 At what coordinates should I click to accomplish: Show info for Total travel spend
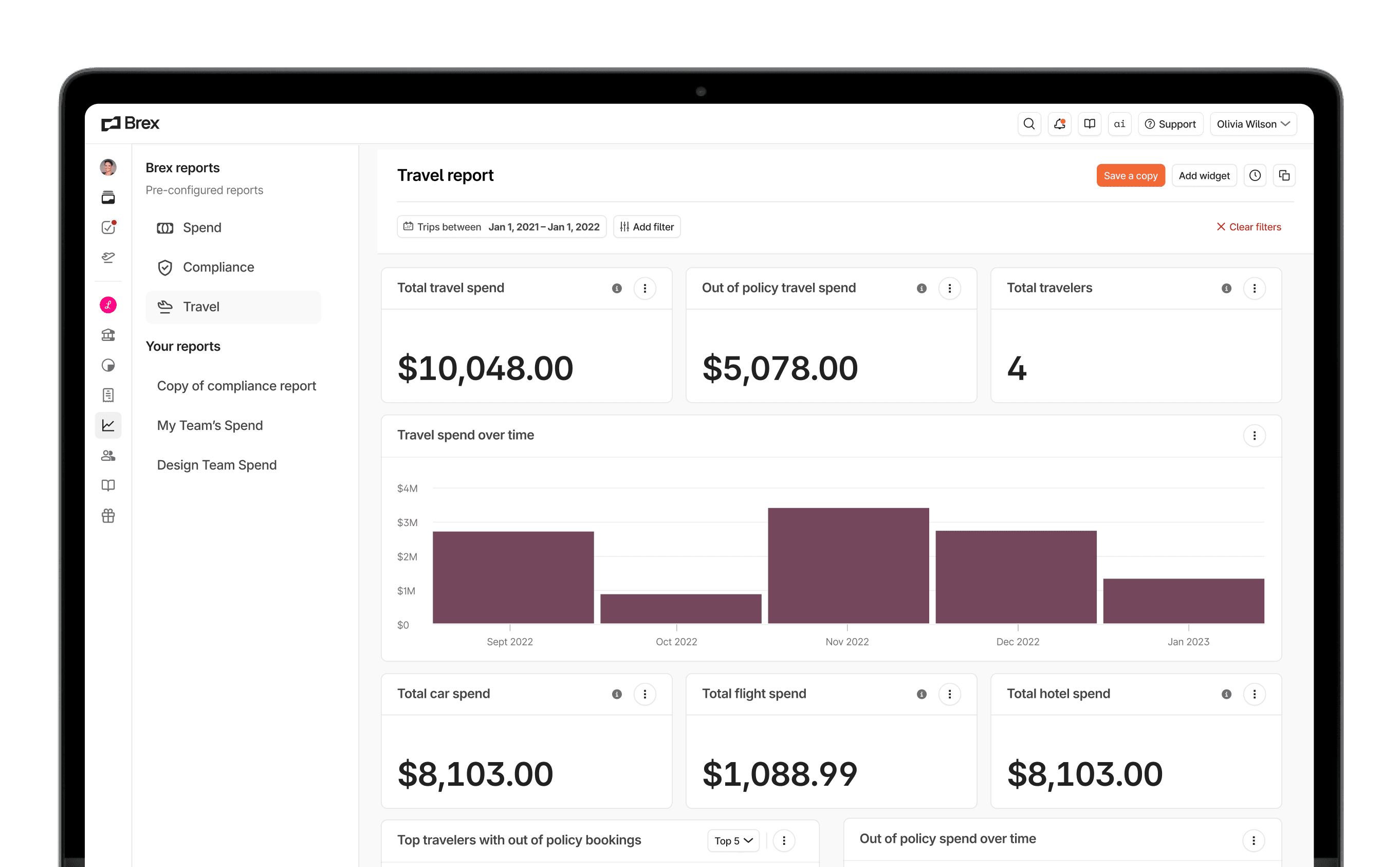click(617, 288)
